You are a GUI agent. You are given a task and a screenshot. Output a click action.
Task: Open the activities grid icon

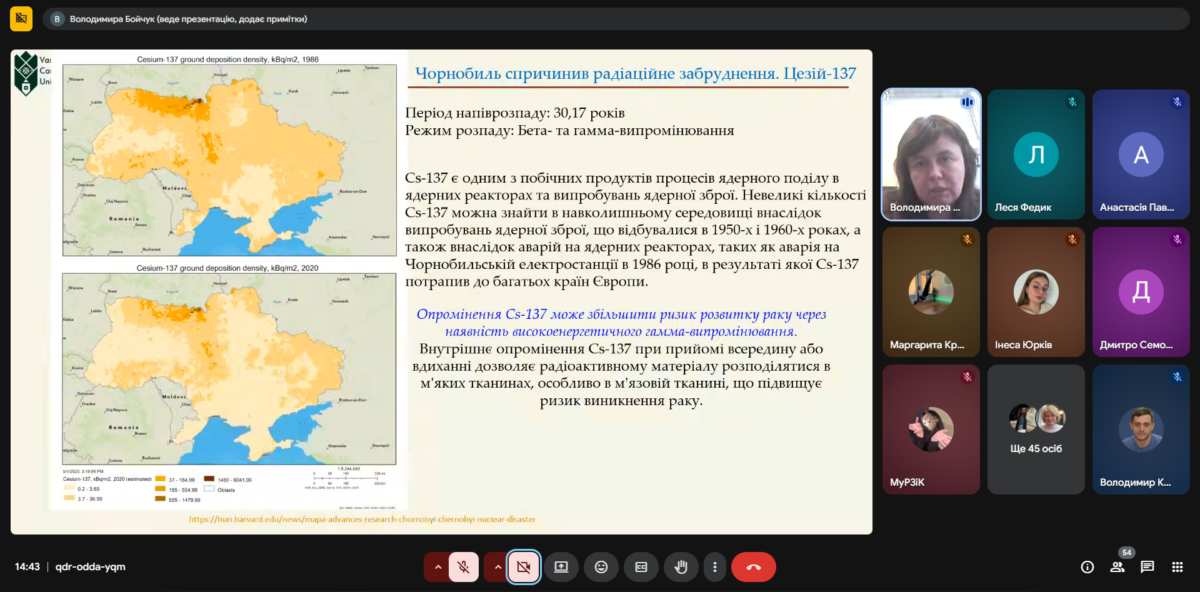[x=1177, y=567]
